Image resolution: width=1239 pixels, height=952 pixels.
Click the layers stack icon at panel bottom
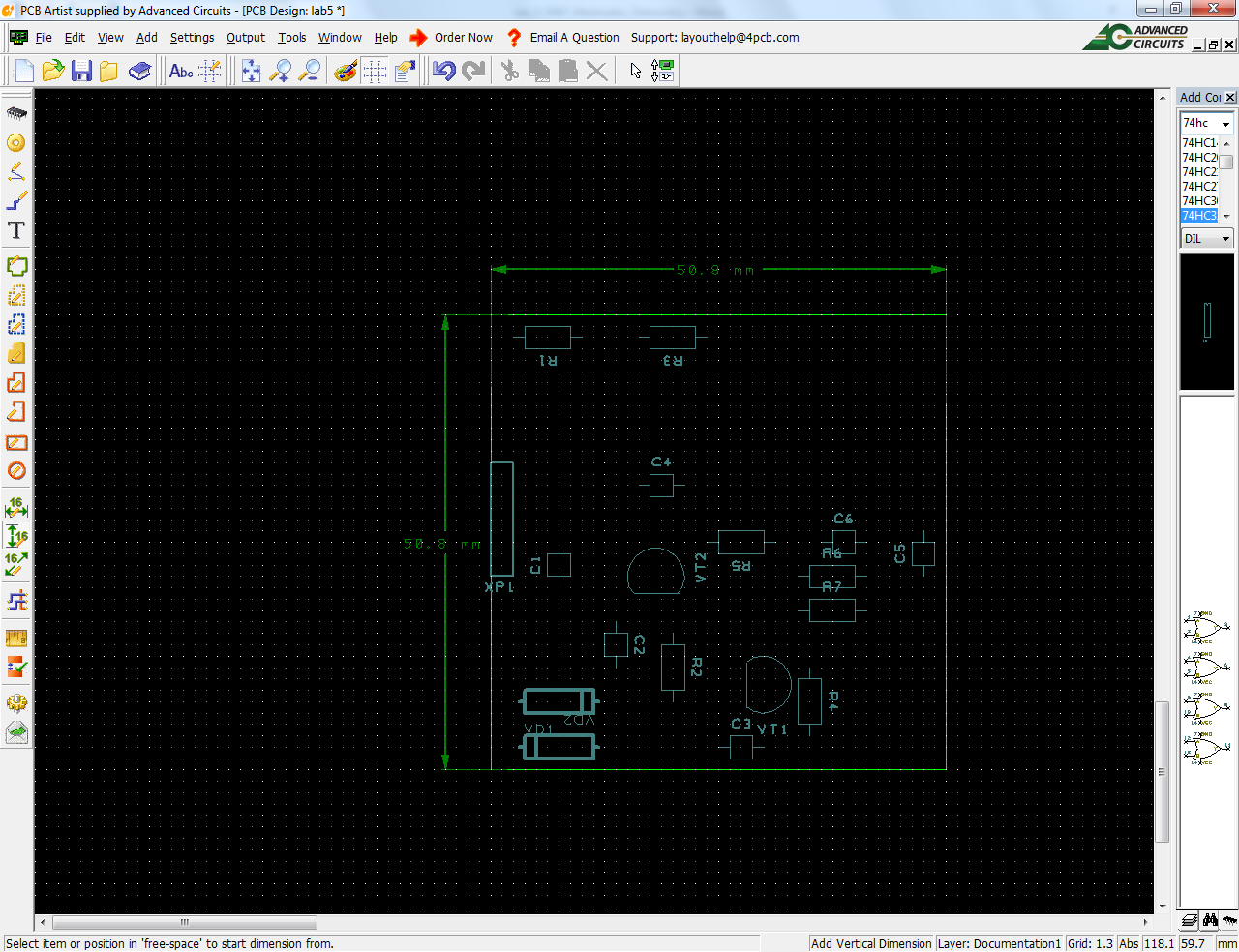click(1190, 920)
